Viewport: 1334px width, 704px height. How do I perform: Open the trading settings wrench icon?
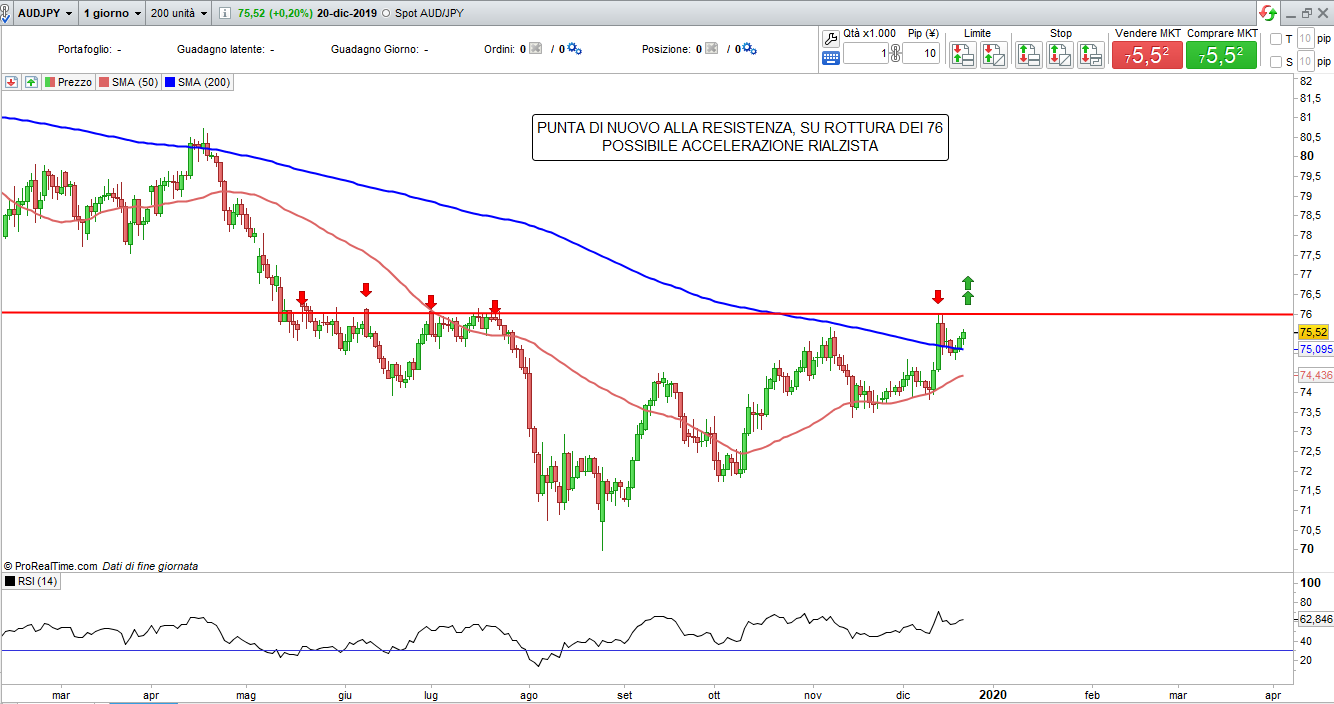pos(830,38)
